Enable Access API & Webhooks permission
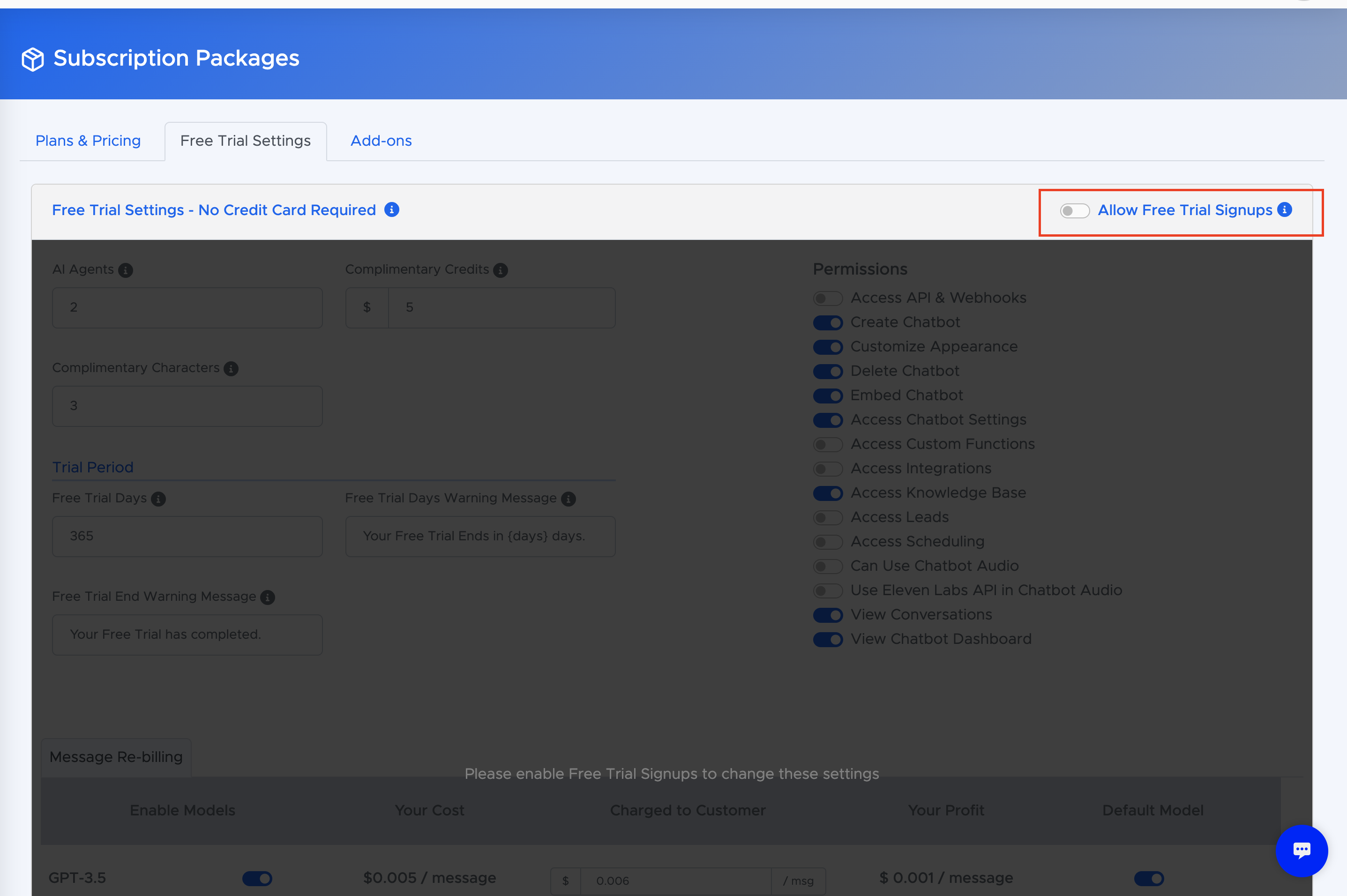This screenshot has width=1347, height=896. 828,299
